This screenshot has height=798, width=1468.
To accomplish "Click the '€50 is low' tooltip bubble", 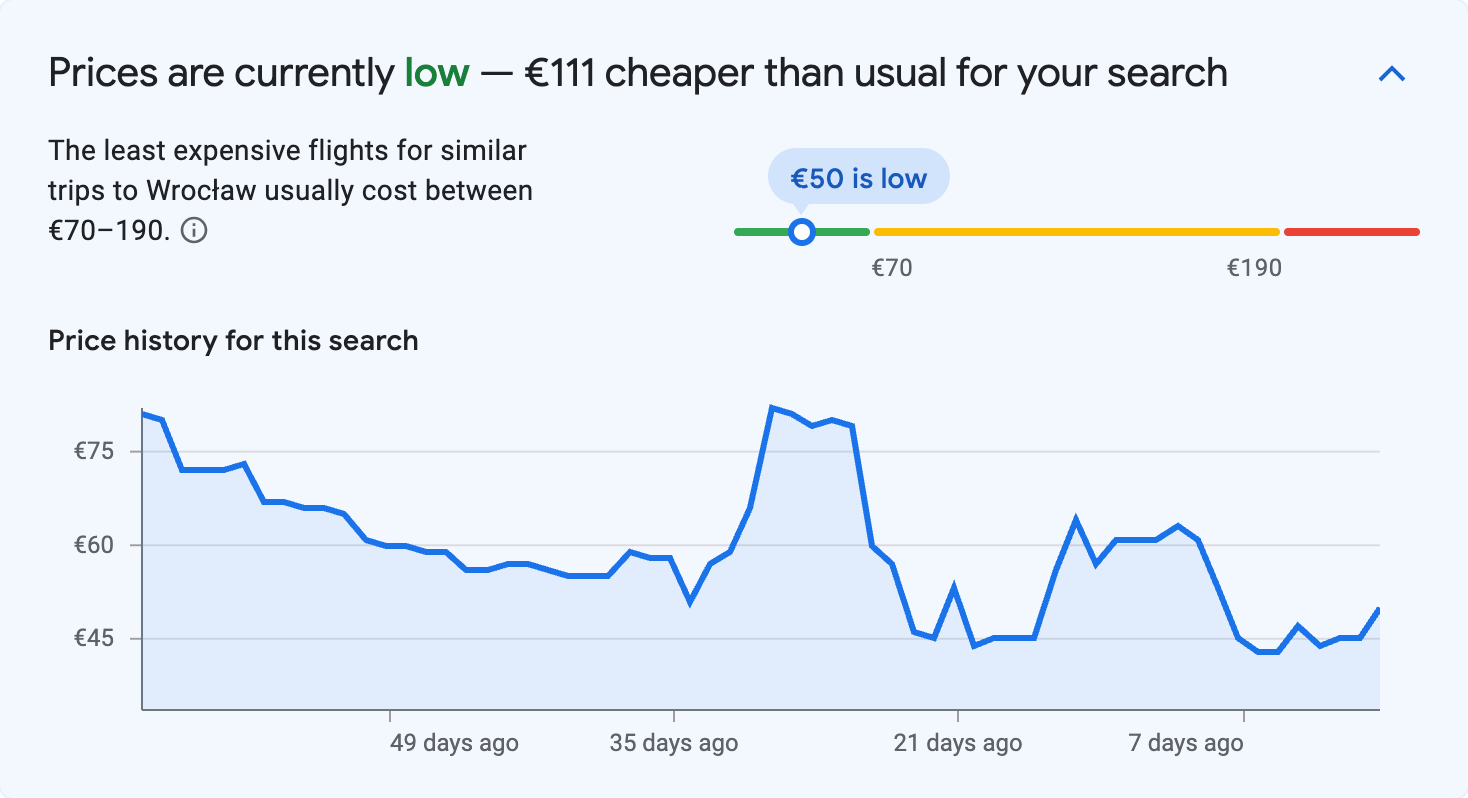I will (858, 176).
